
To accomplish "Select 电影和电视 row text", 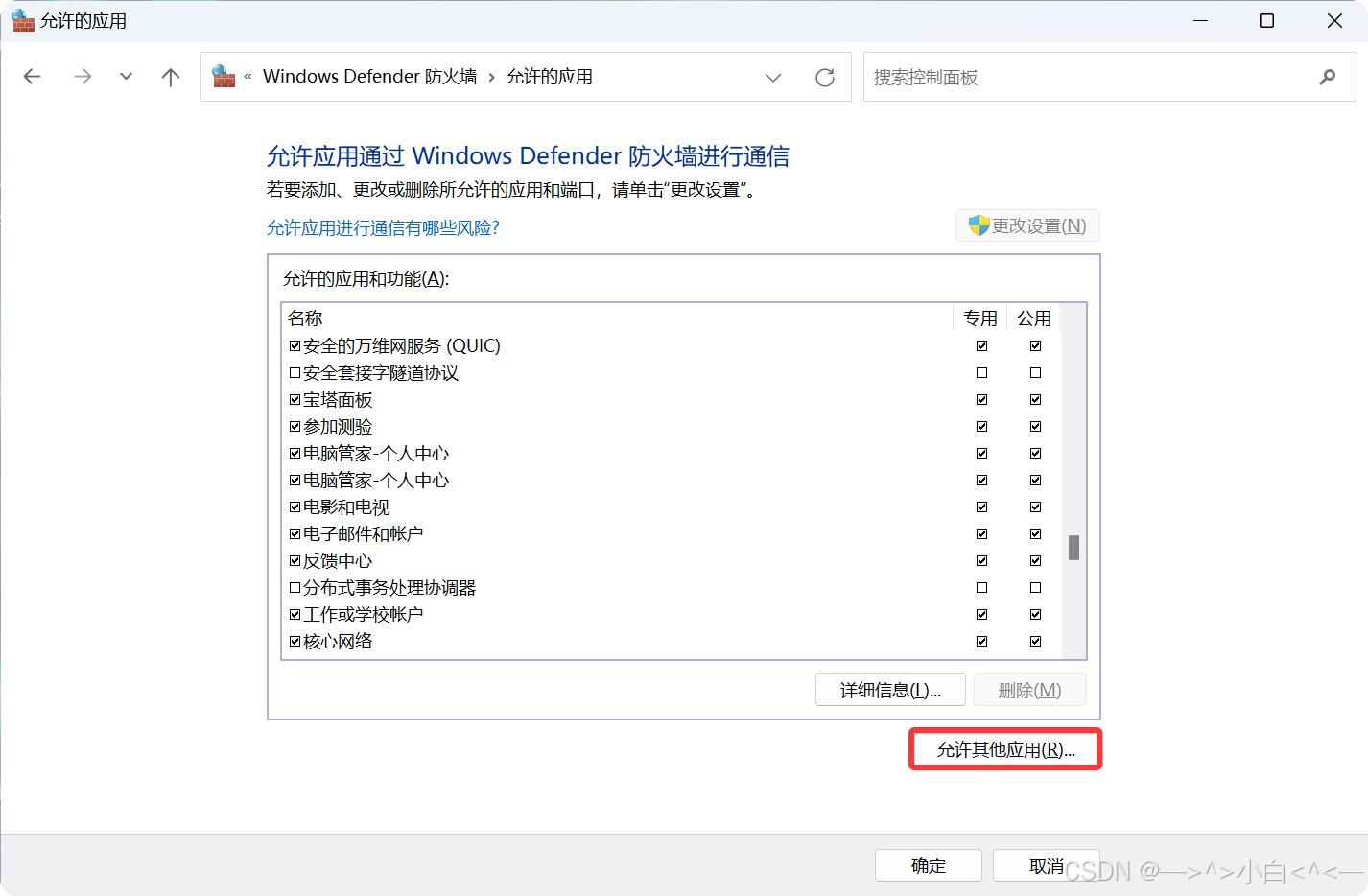I will pyautogui.click(x=346, y=507).
